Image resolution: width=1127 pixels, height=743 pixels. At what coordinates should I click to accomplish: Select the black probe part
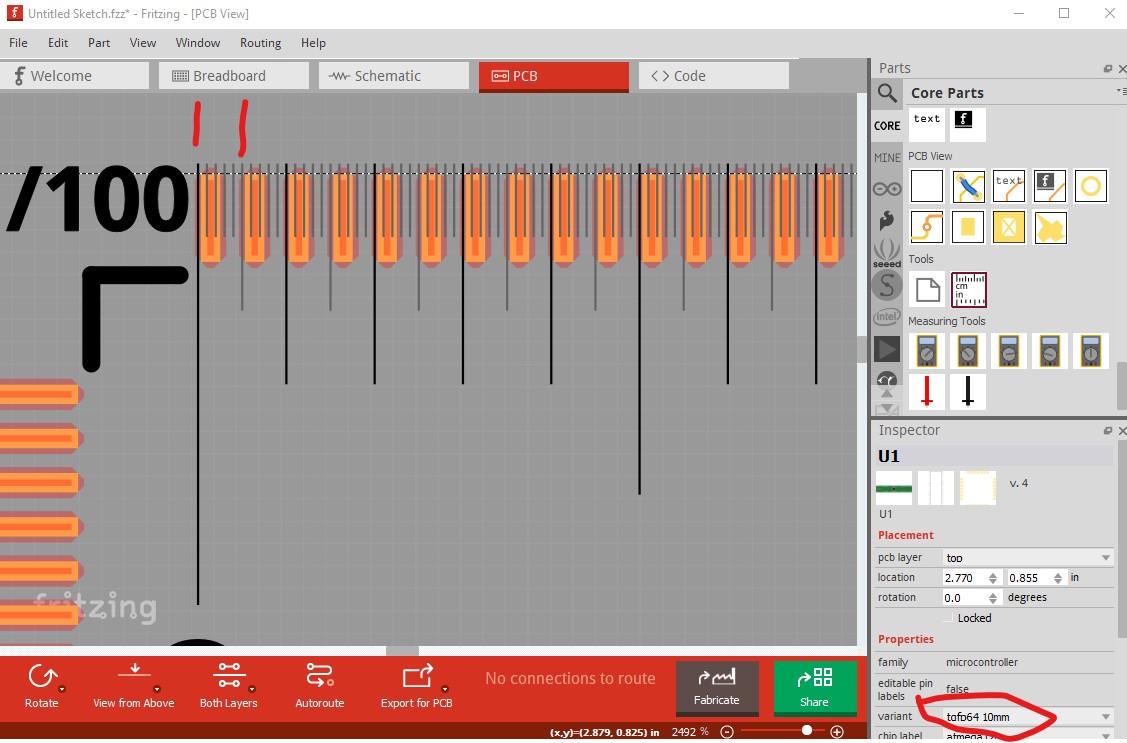pyautogui.click(x=968, y=392)
